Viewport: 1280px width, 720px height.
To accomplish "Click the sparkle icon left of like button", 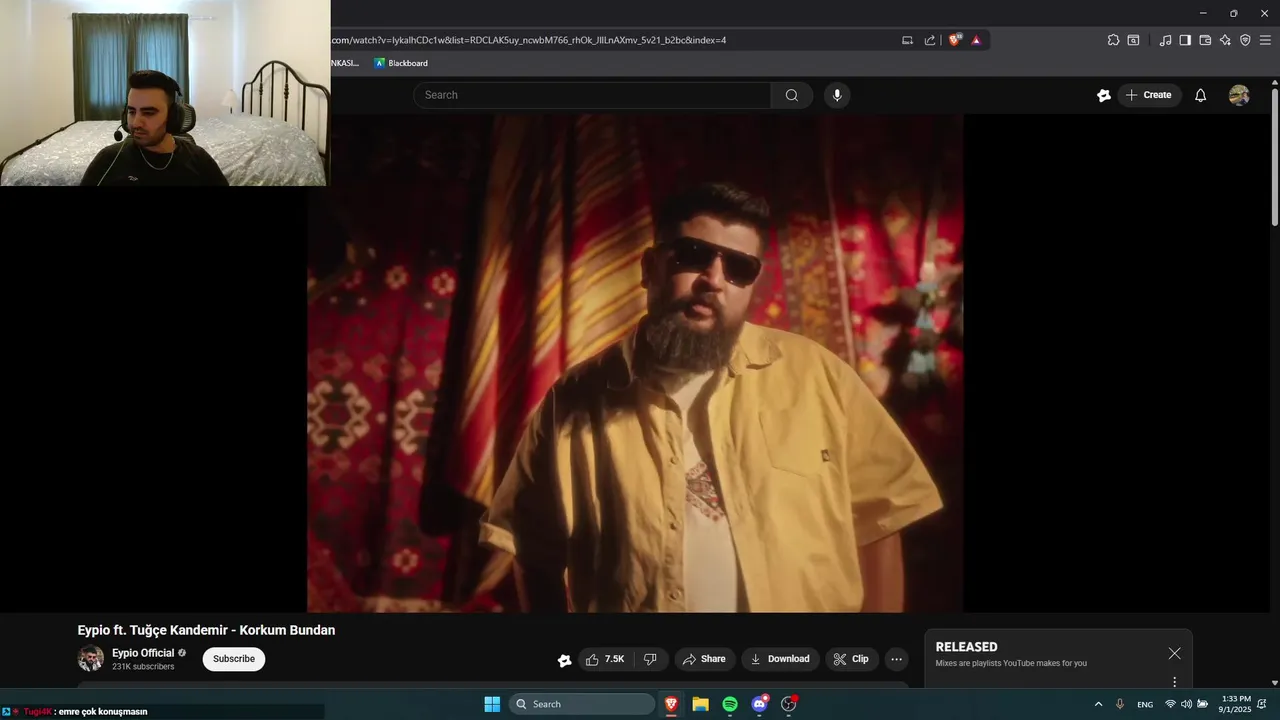I will pos(564,660).
